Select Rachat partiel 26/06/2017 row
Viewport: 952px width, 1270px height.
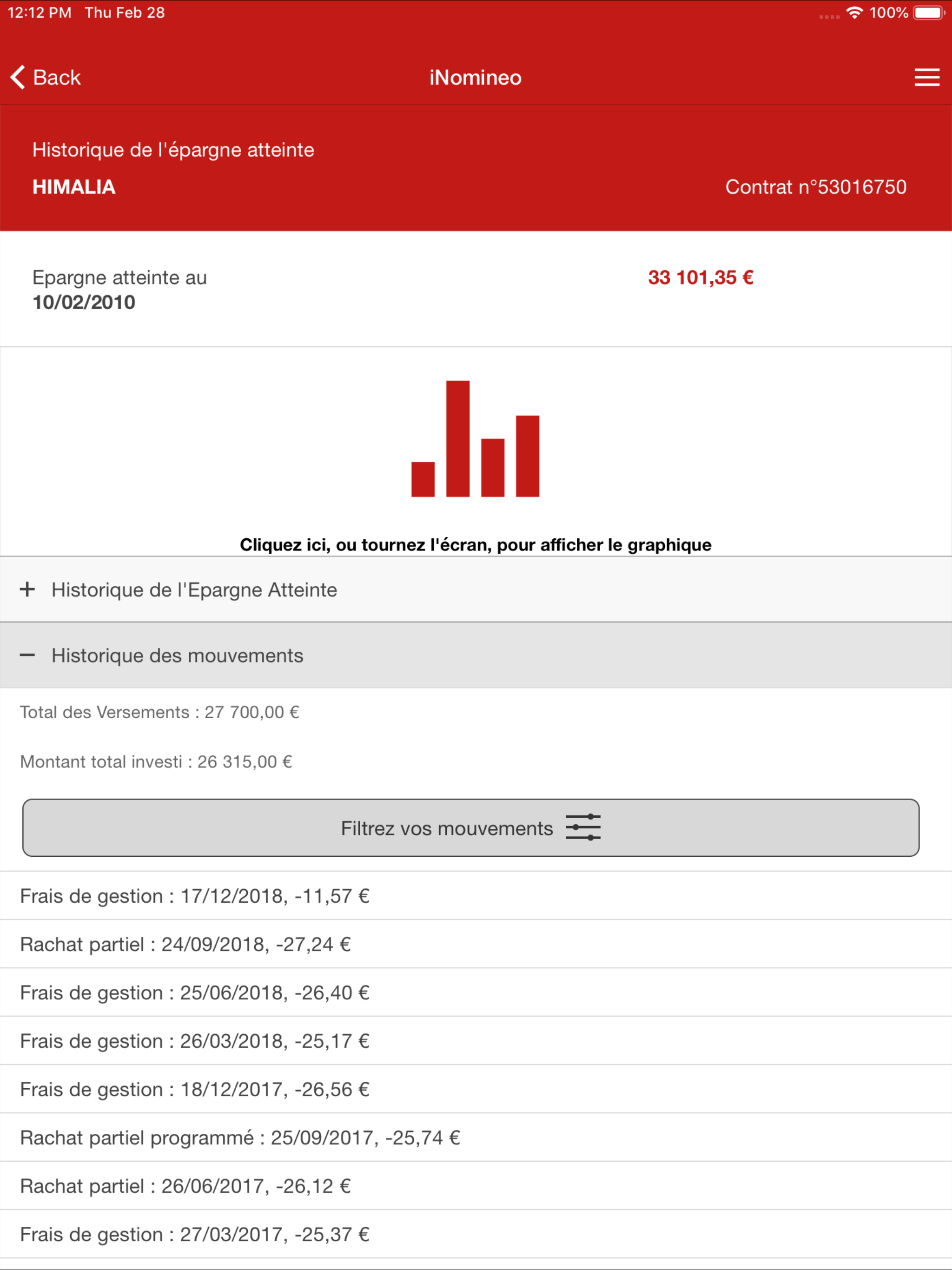coord(476,1185)
